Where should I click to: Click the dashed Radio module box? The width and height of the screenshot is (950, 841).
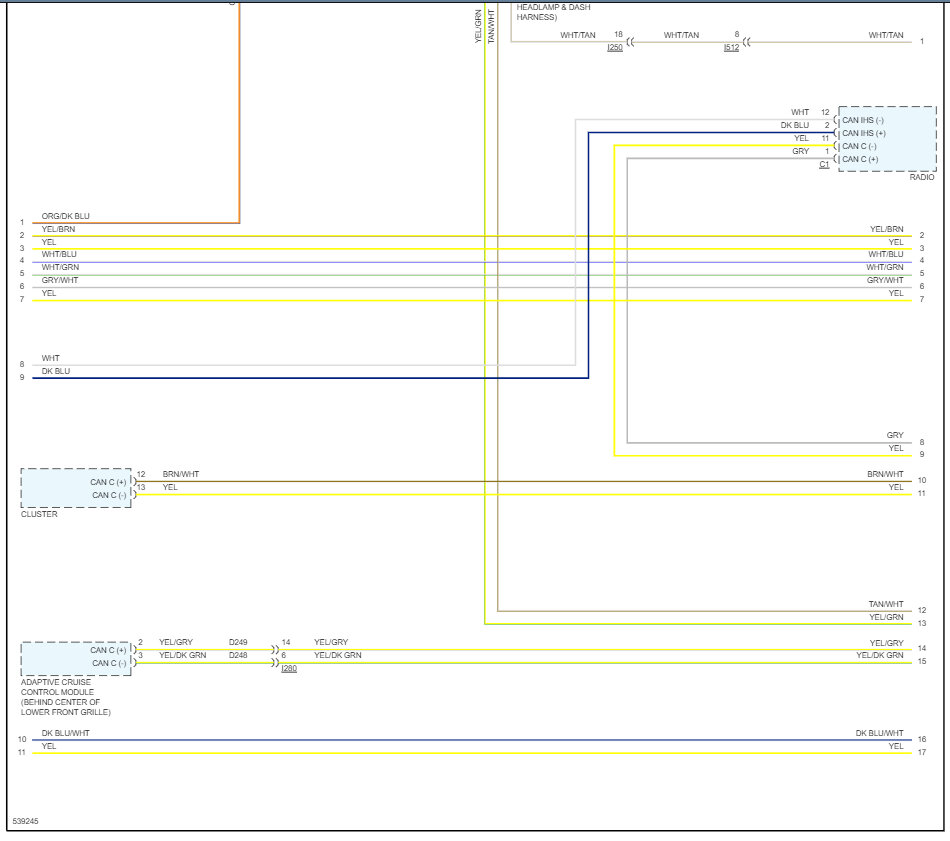(887, 139)
